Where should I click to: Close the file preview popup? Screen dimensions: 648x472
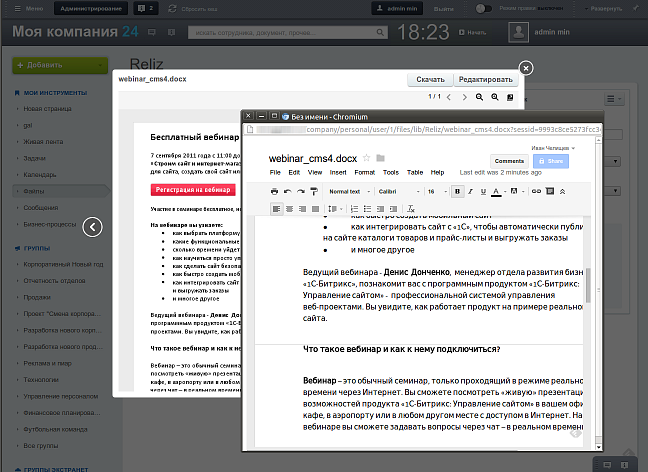[526, 68]
